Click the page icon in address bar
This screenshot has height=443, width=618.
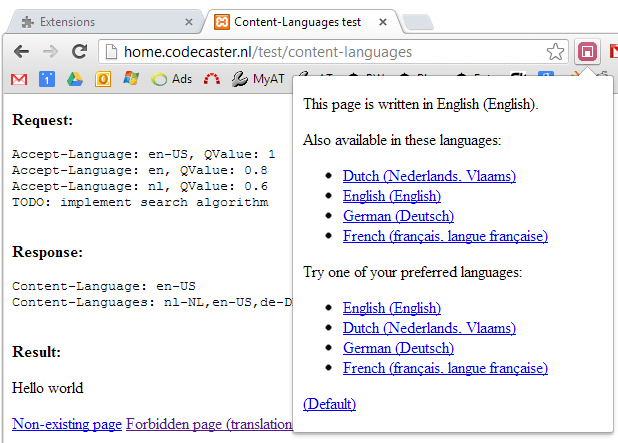click(112, 52)
